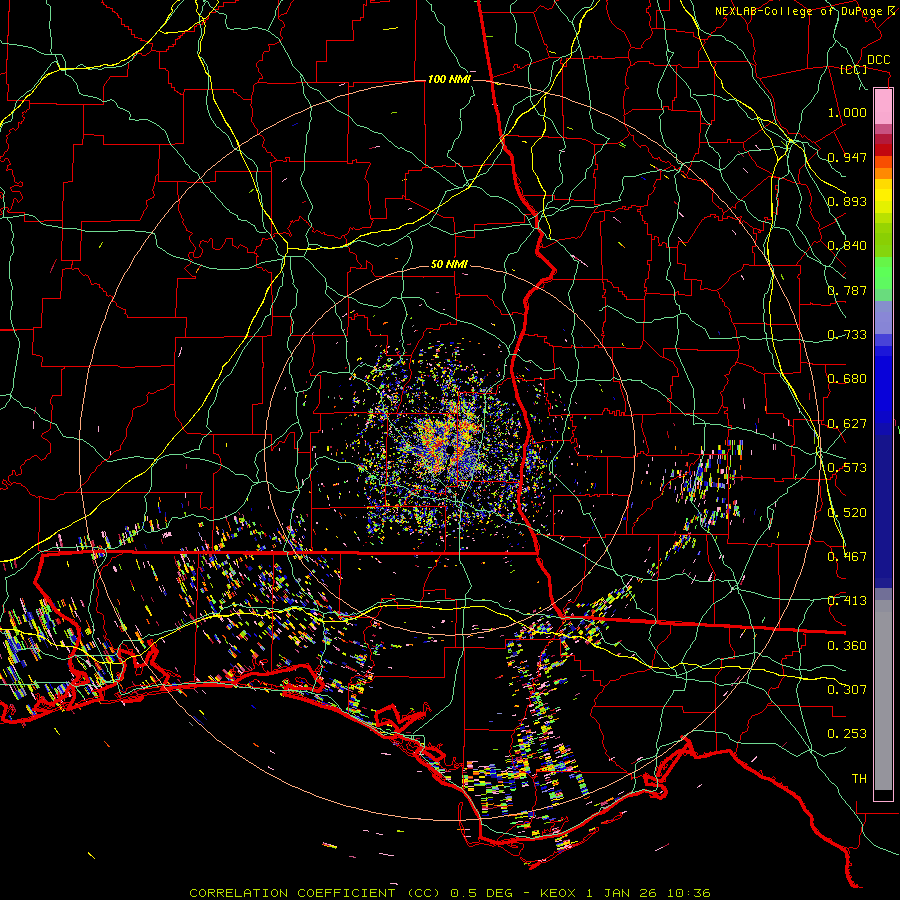This screenshot has height=900, width=900.
Task: Click the 0.787 scale value
Action: pyautogui.click(x=847, y=290)
